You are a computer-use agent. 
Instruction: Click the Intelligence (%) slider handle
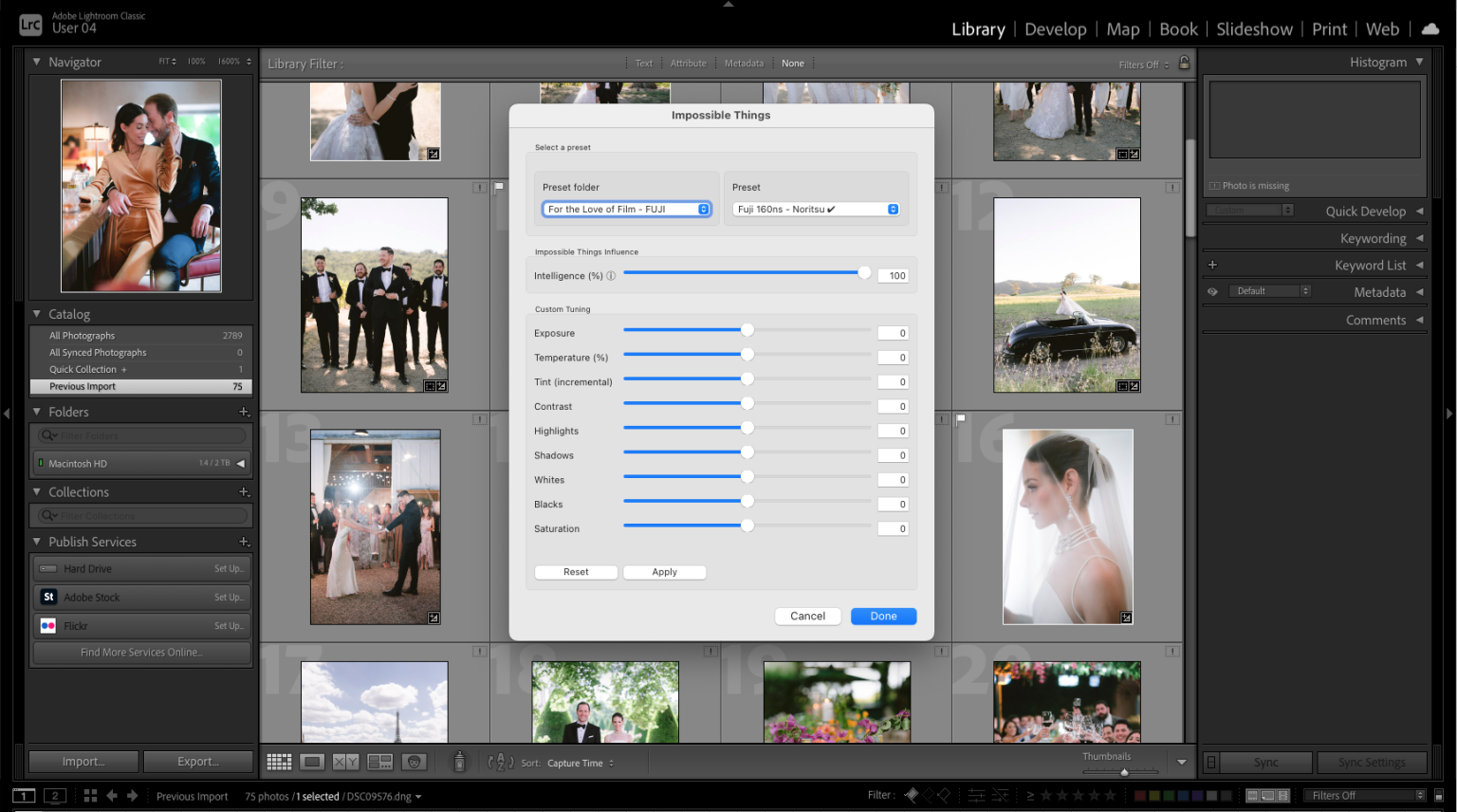click(x=864, y=273)
